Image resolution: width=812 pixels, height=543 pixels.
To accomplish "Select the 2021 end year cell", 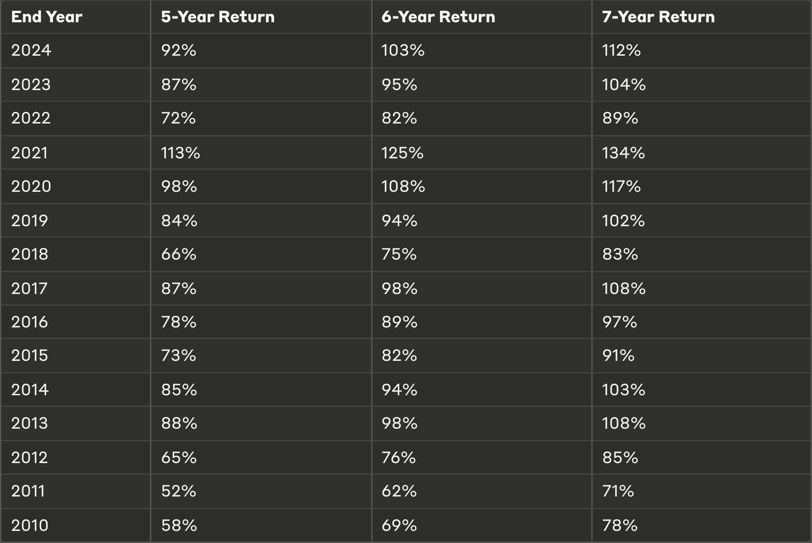I will 30,153.
